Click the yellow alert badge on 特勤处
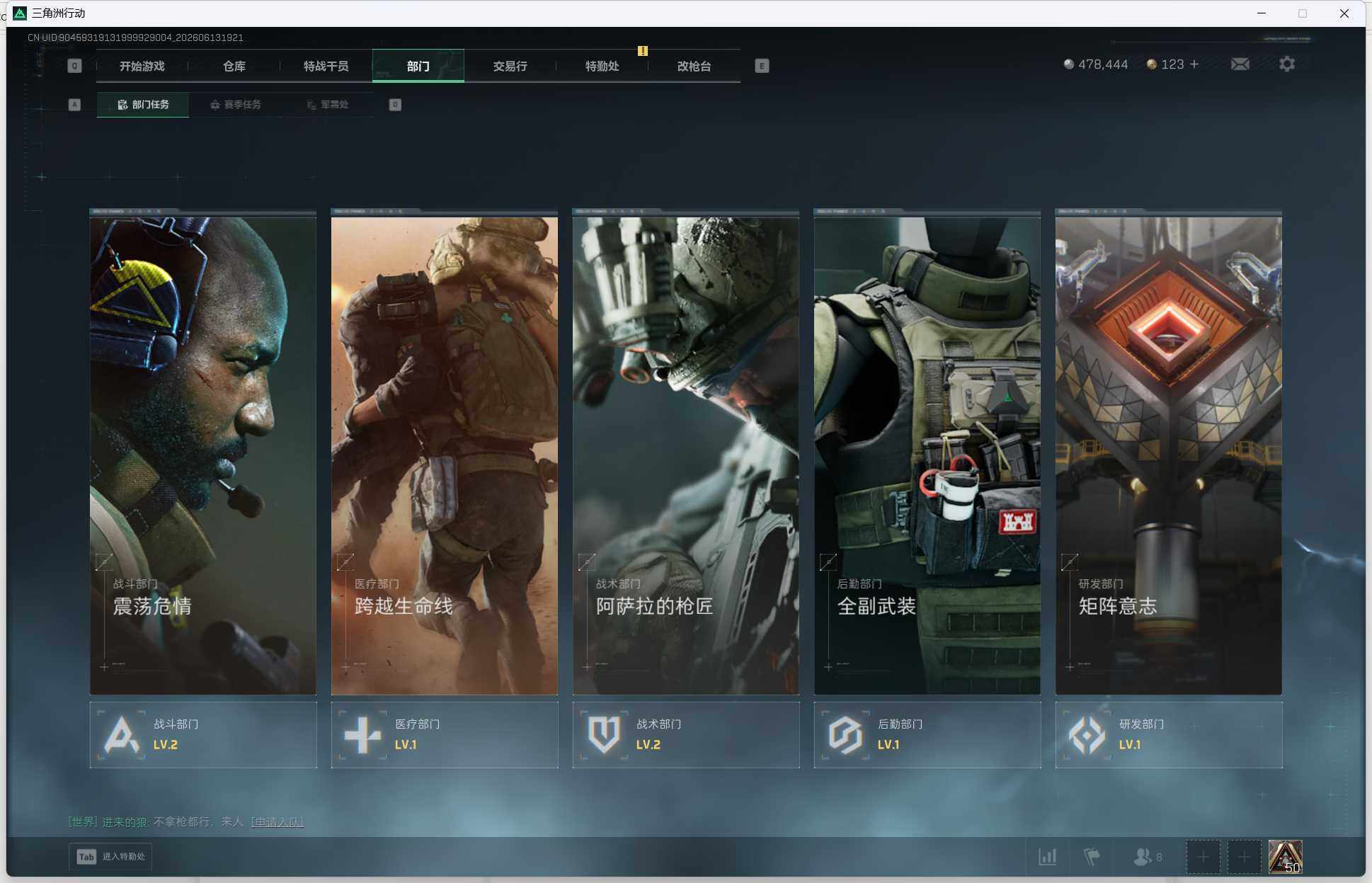The width and height of the screenshot is (1372, 883). click(x=642, y=51)
